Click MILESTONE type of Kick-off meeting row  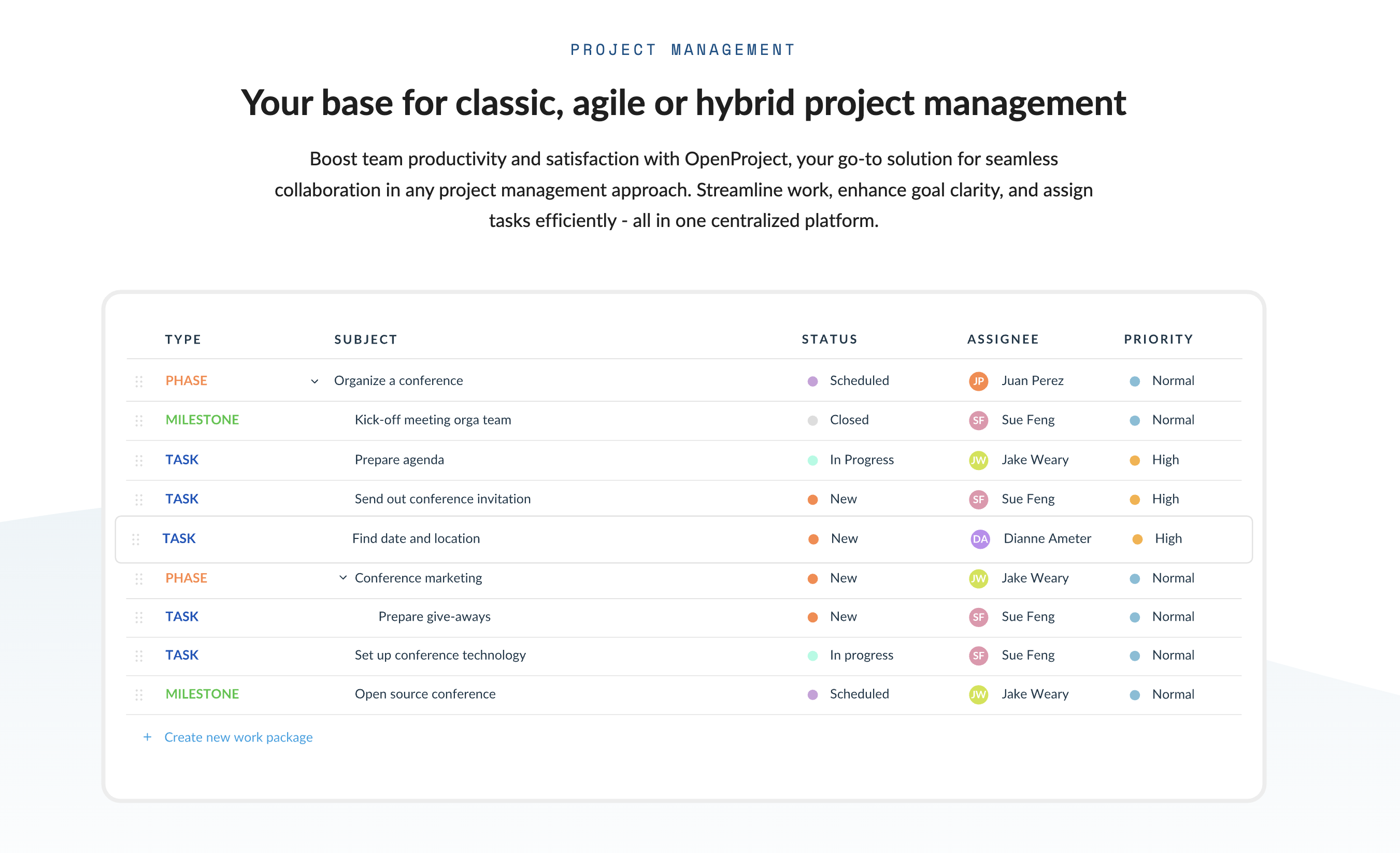[x=202, y=420]
